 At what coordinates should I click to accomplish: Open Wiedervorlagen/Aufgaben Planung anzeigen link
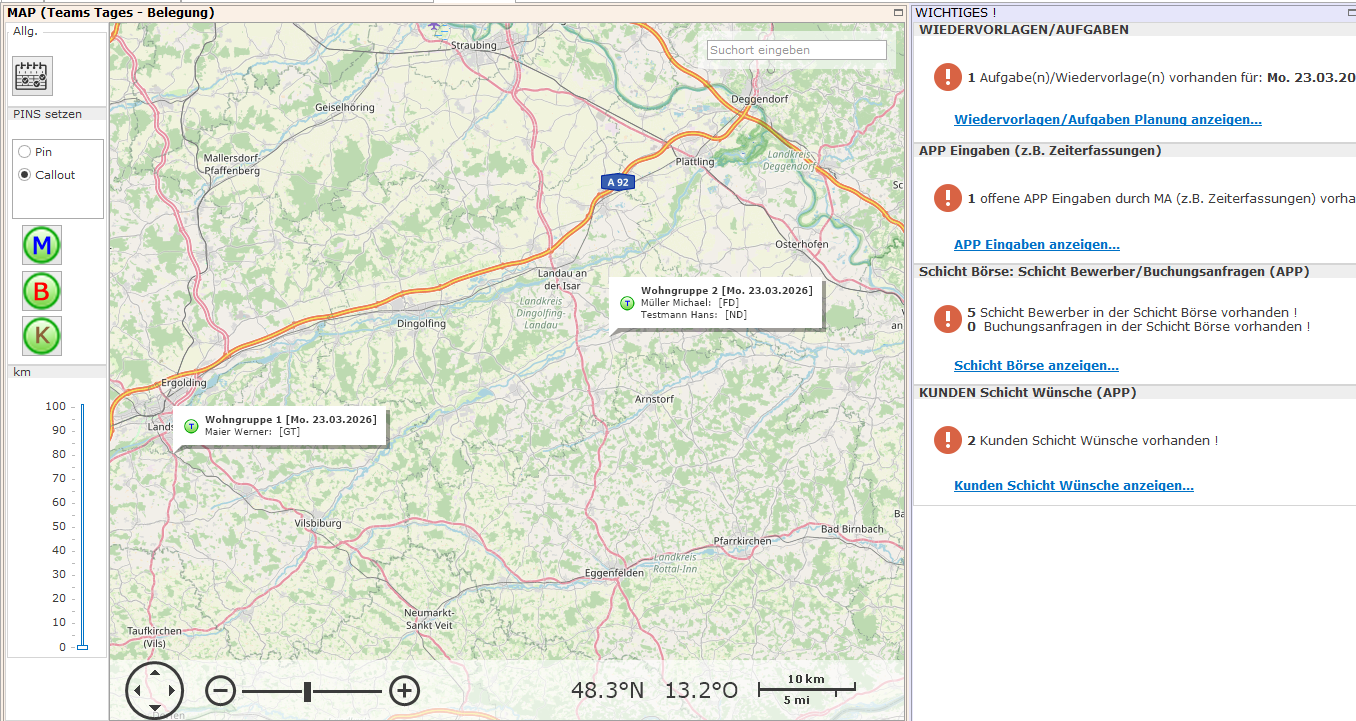(x=1107, y=120)
